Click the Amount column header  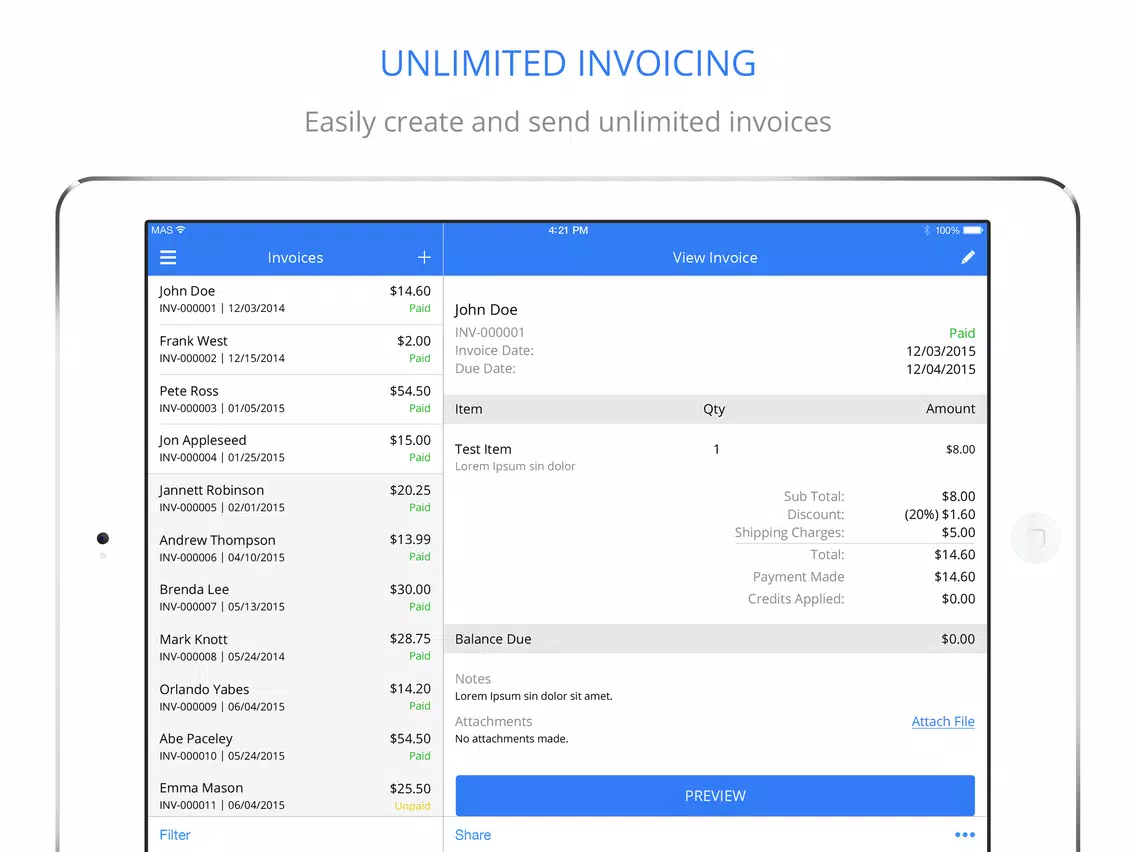coord(950,409)
